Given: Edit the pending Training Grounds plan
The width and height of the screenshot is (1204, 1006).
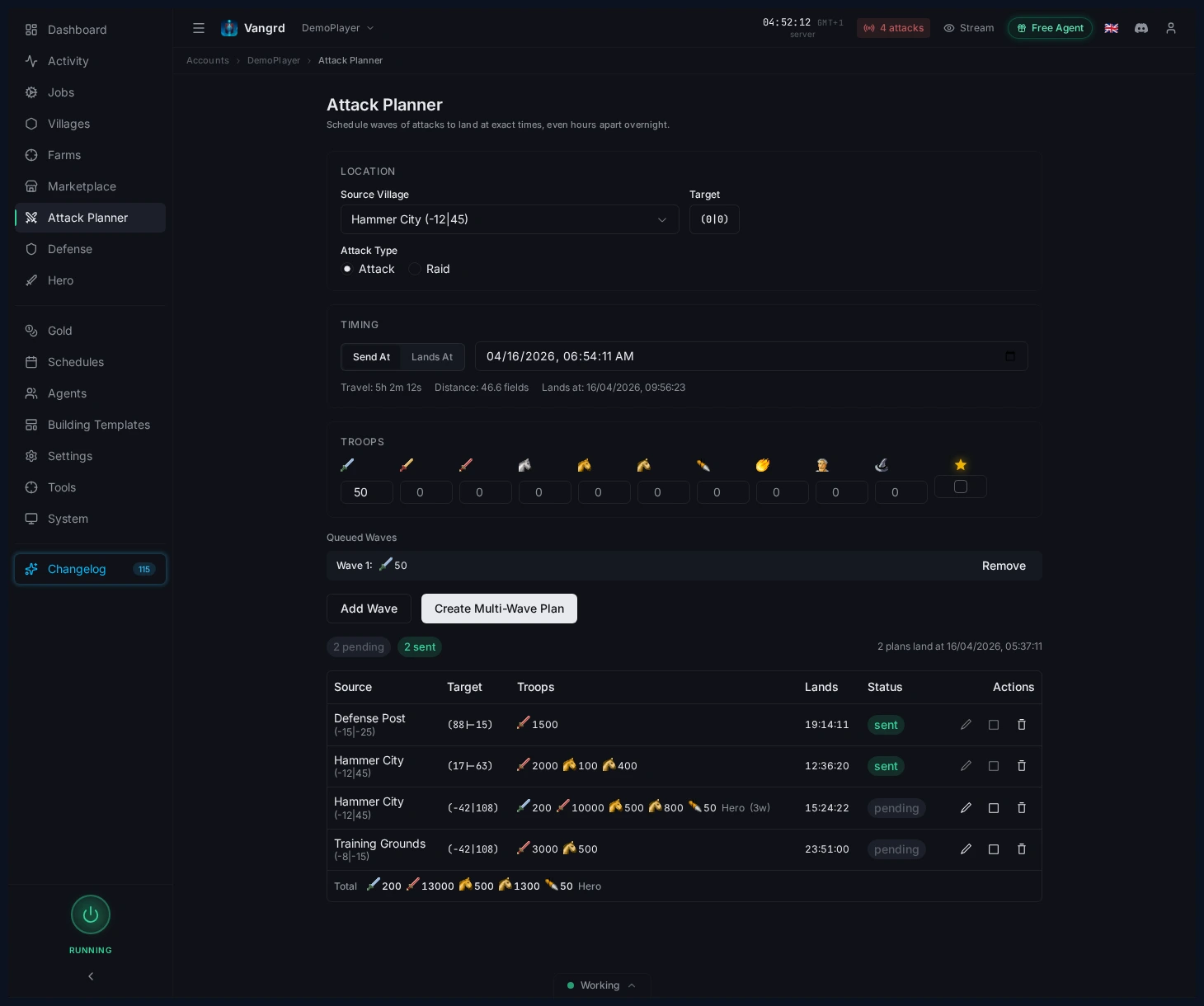Looking at the screenshot, I should coord(966,849).
